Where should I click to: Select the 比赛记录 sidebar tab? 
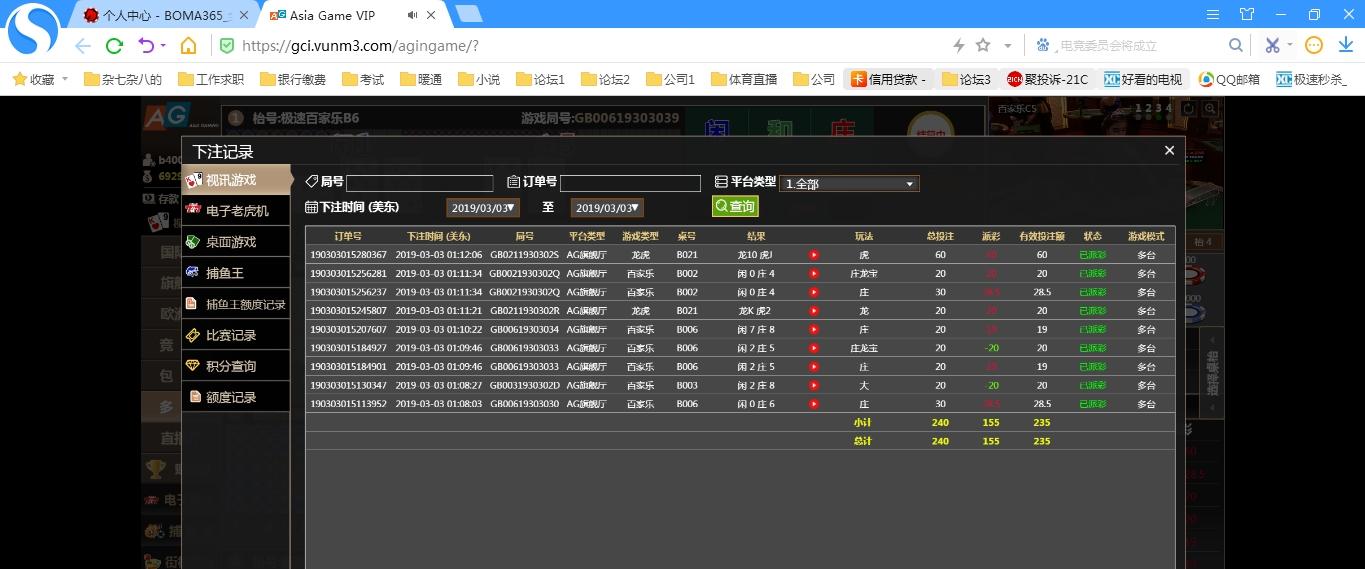click(236, 335)
